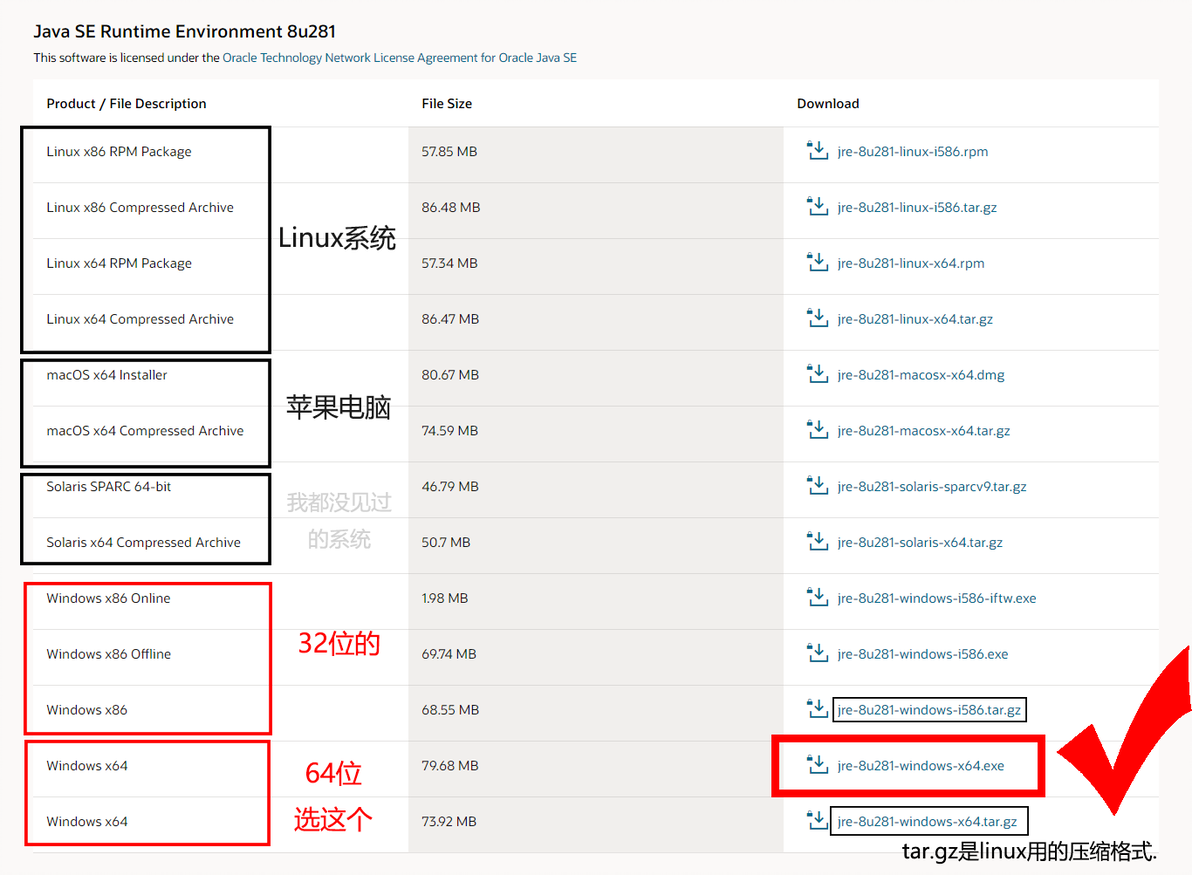Download jre-8u281-linux-i586.tar.gz file link
Image resolution: width=1192 pixels, height=875 pixels.
pos(917,208)
